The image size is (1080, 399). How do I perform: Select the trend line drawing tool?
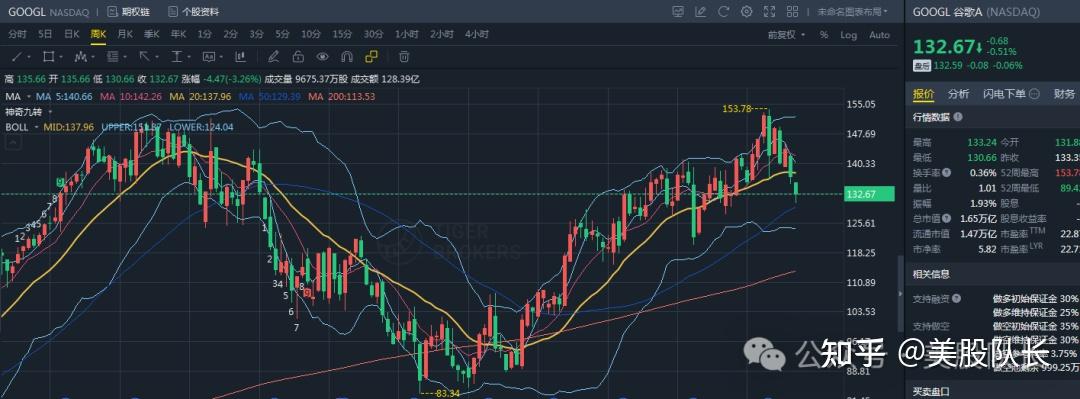pyautogui.click(x=18, y=57)
